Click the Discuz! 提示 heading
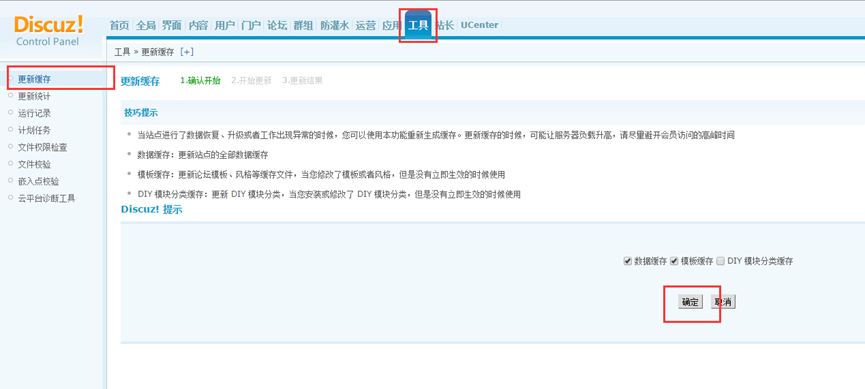The image size is (865, 389). pyautogui.click(x=152, y=210)
